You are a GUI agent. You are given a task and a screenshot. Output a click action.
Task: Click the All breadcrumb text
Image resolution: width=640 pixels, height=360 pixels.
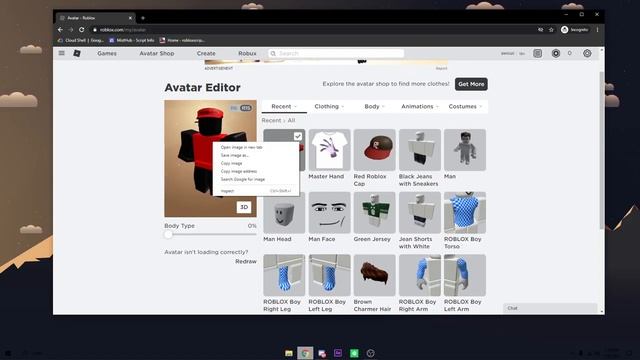pos(291,120)
